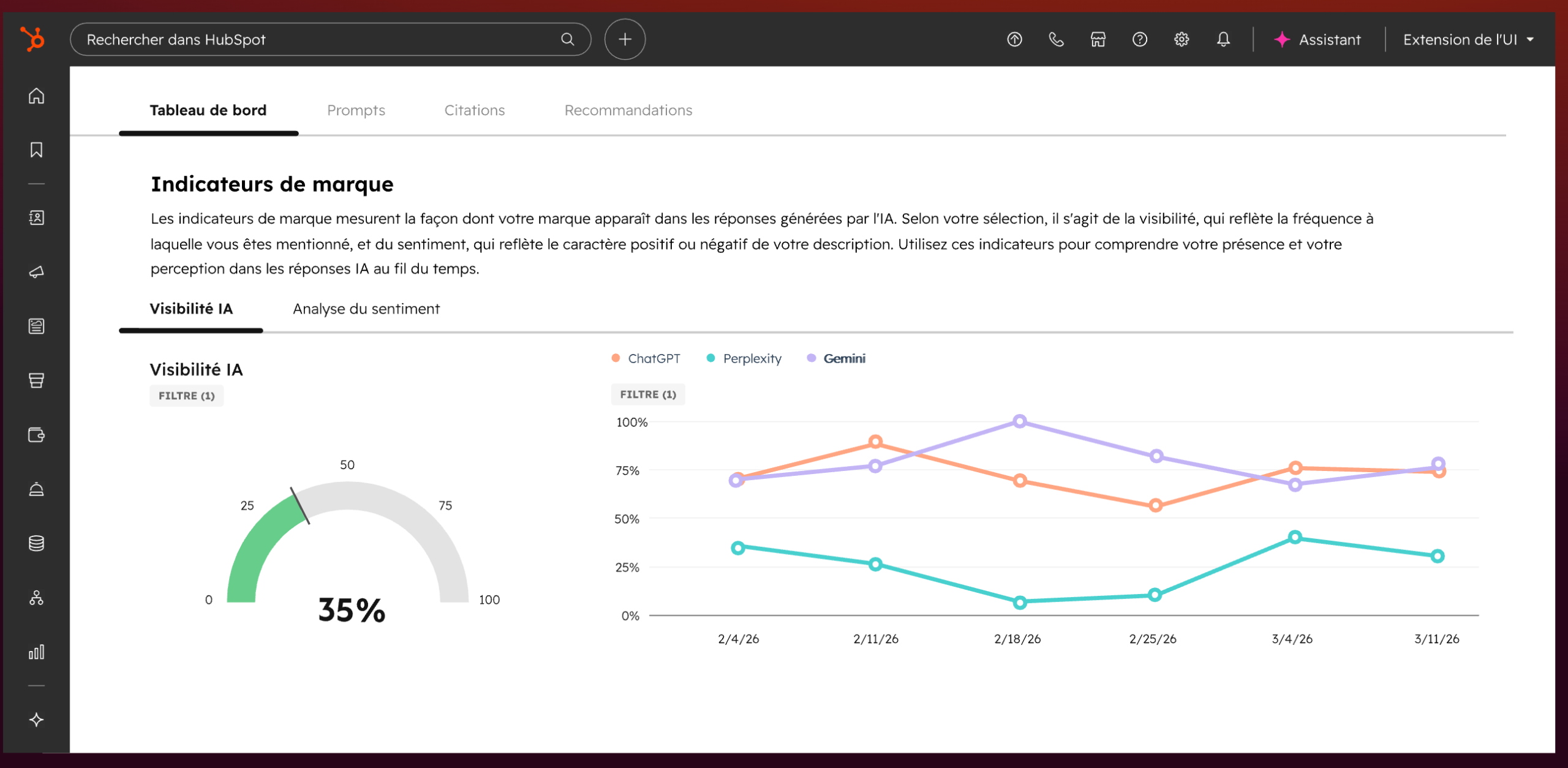The image size is (1568, 768).
Task: Open the Breeze sparkle icon in sidebar
Action: coord(36,720)
